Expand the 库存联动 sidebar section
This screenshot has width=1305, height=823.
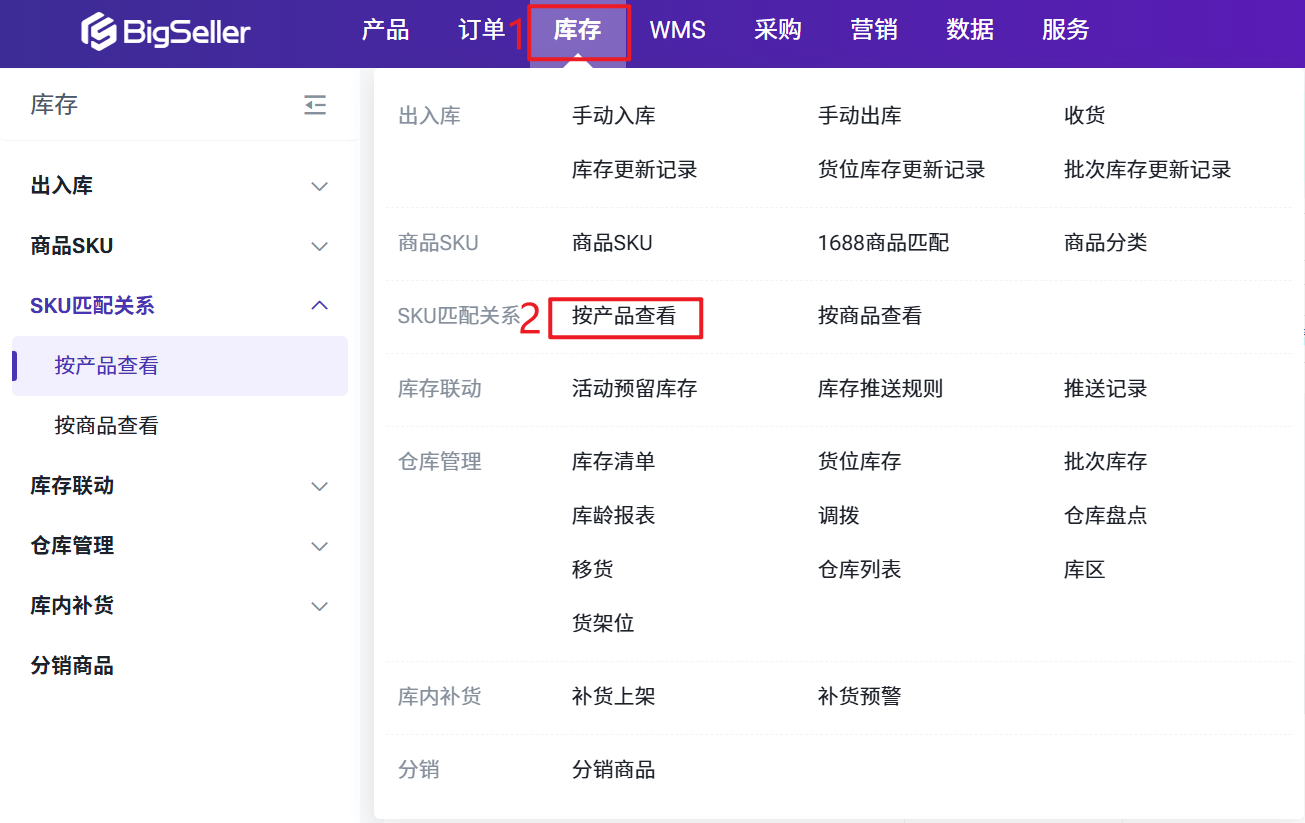tap(319, 486)
